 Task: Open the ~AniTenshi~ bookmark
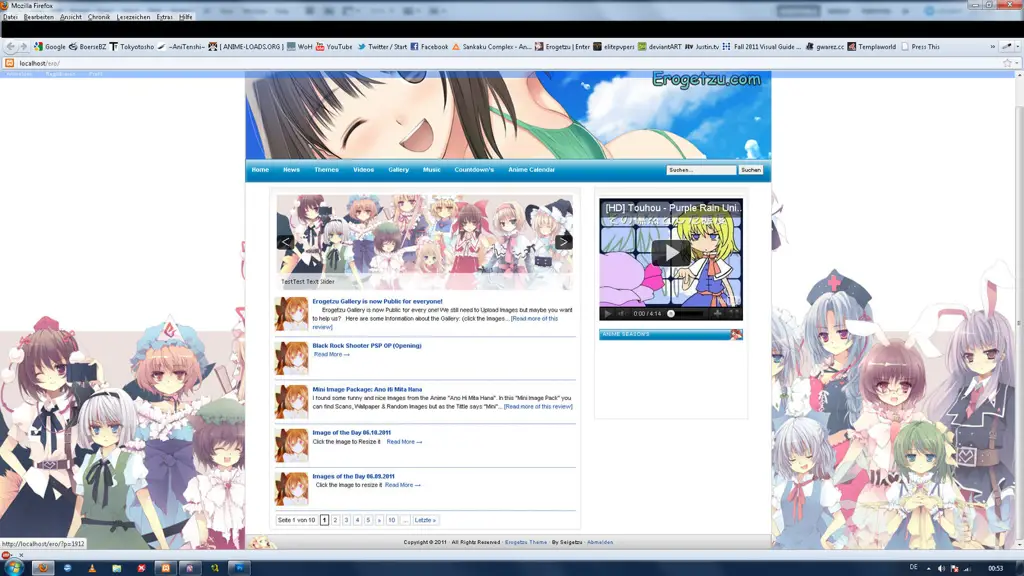[x=181, y=47]
